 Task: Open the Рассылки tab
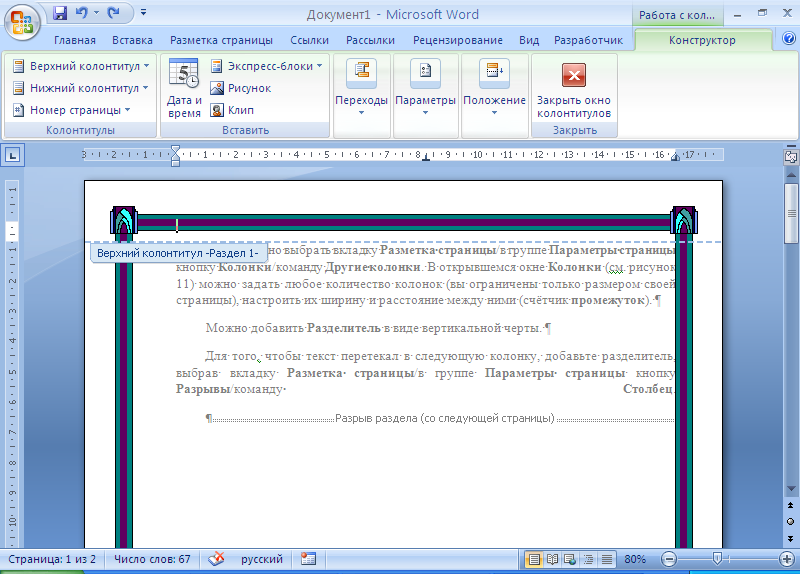[370, 40]
